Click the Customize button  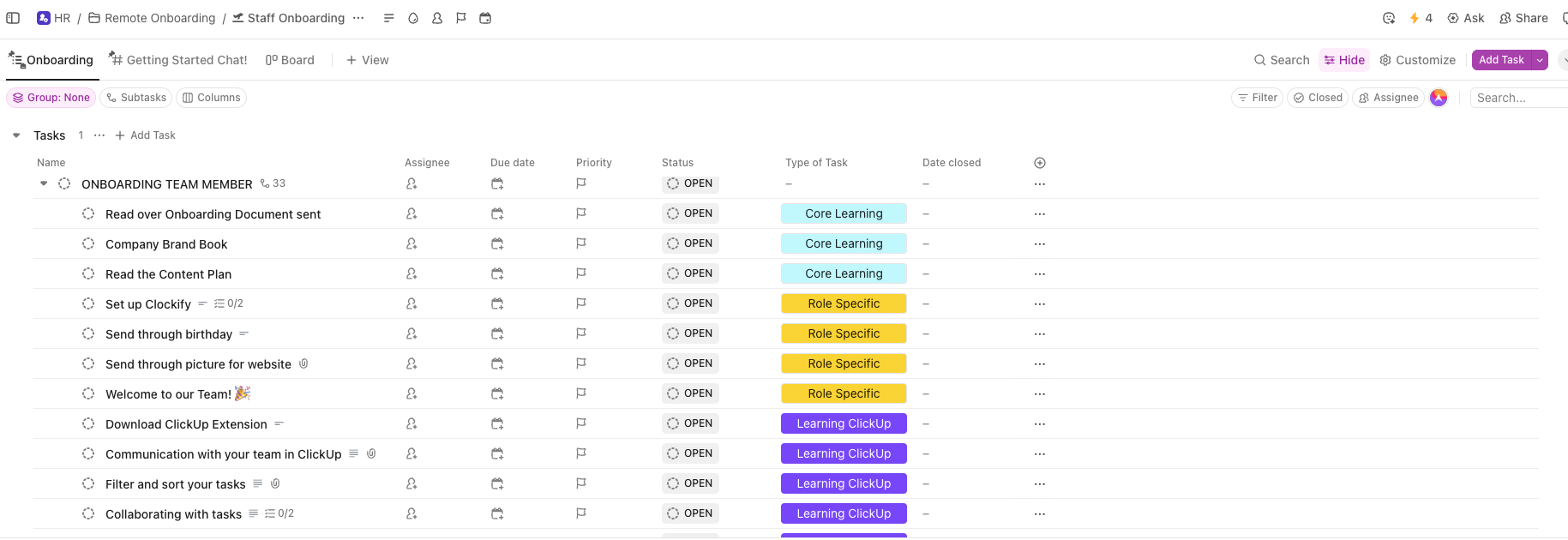pos(1417,60)
